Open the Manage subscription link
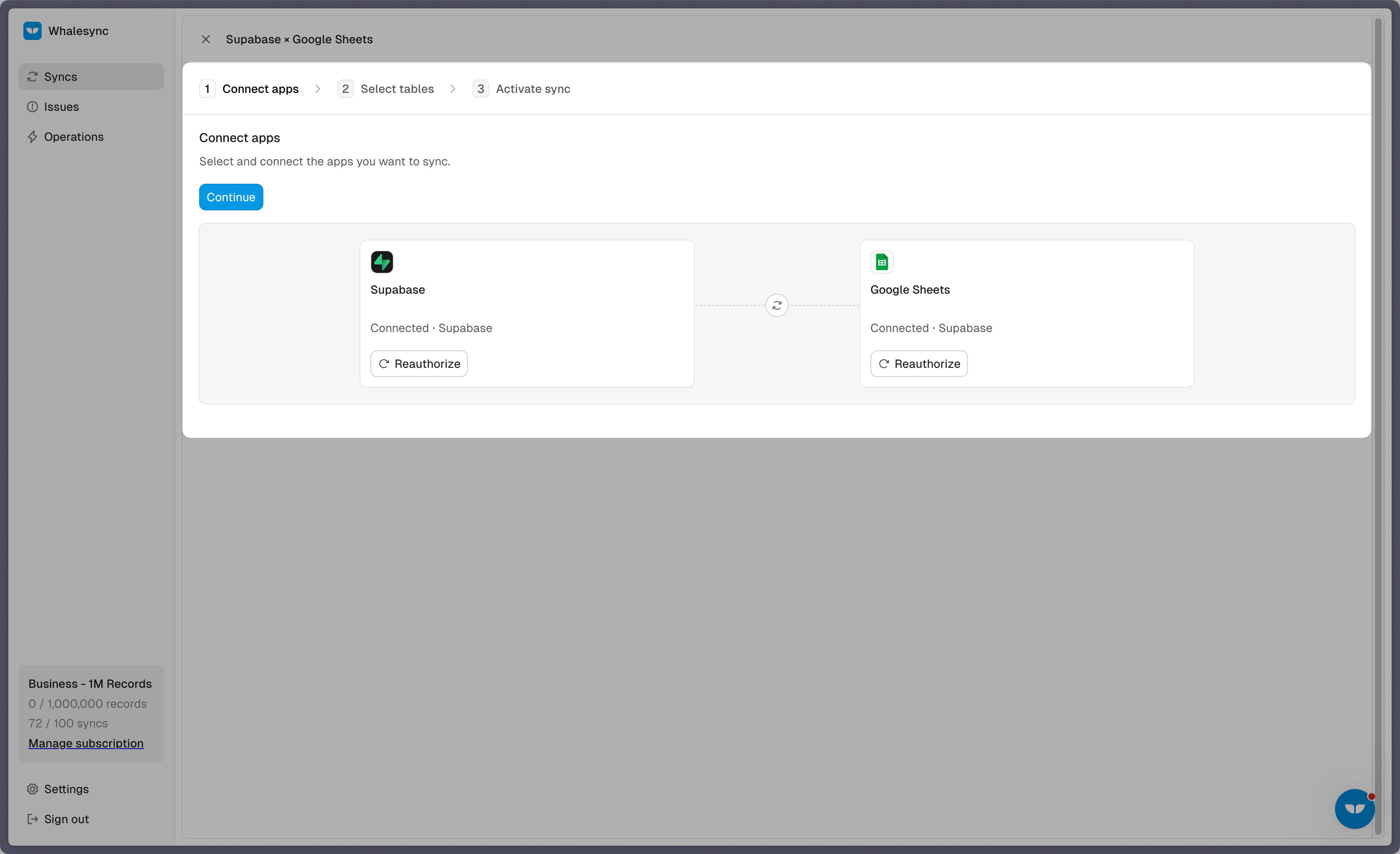 86,743
